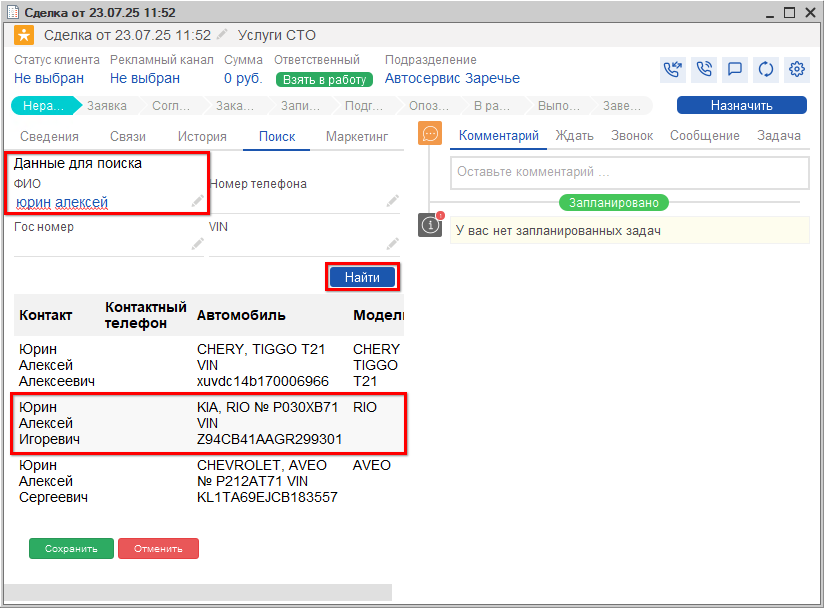Select the Заявка stage in pipeline
The height and width of the screenshot is (608, 824).
pos(106,106)
